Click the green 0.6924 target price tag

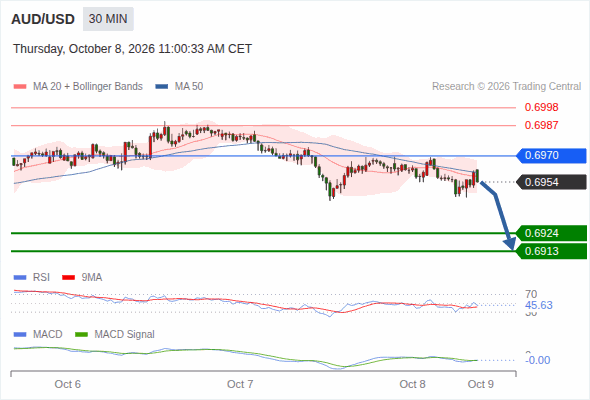(x=551, y=233)
